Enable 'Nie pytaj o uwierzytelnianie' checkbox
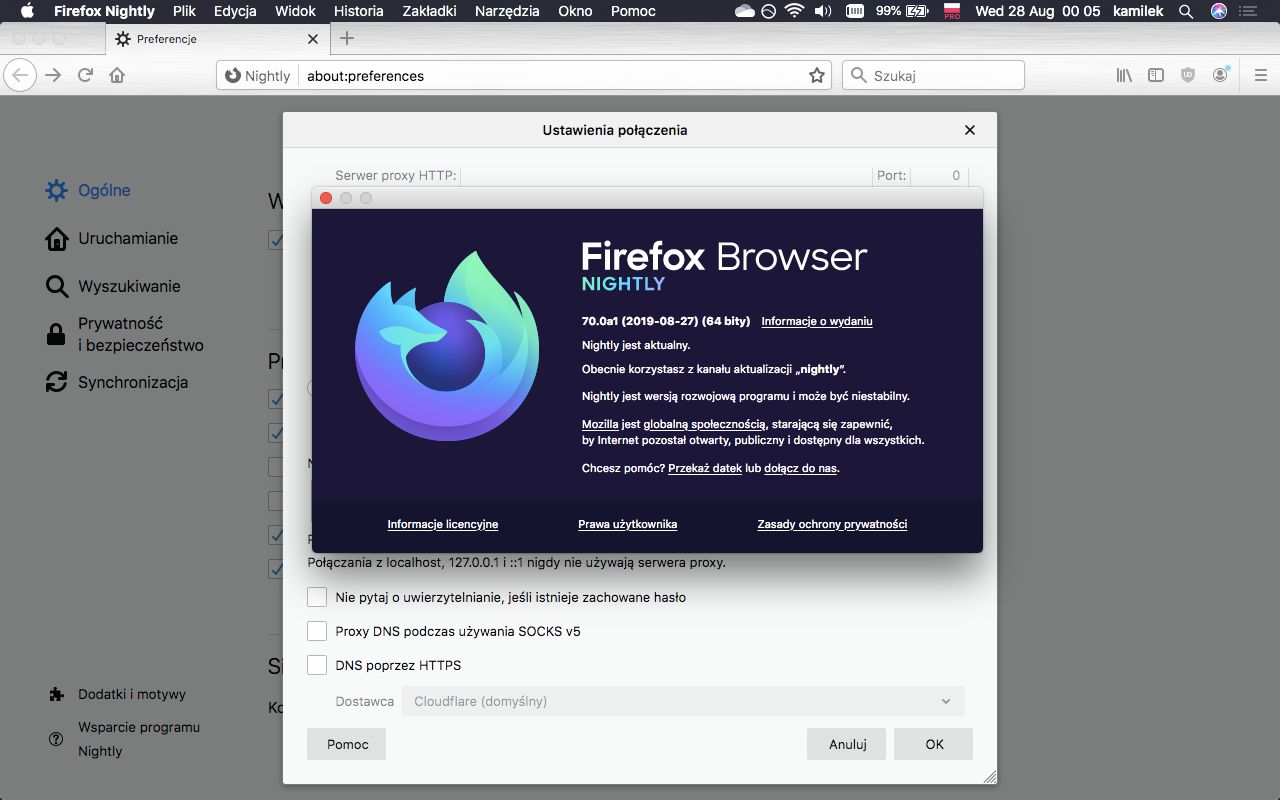Image resolution: width=1280 pixels, height=800 pixels. tap(317, 596)
